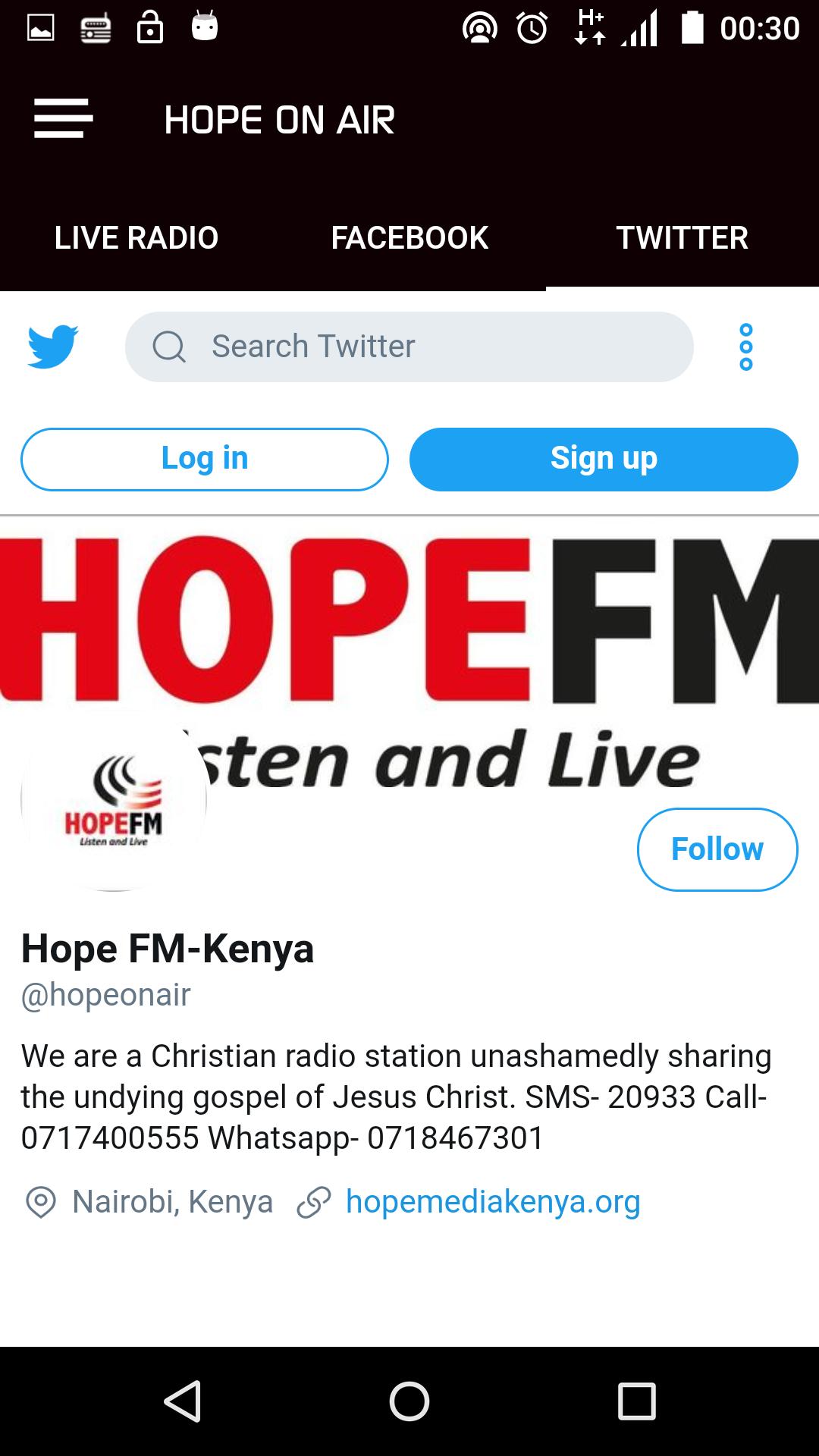The width and height of the screenshot is (819, 1456).
Task: Tap the @hopeonair handle
Action: point(106,994)
